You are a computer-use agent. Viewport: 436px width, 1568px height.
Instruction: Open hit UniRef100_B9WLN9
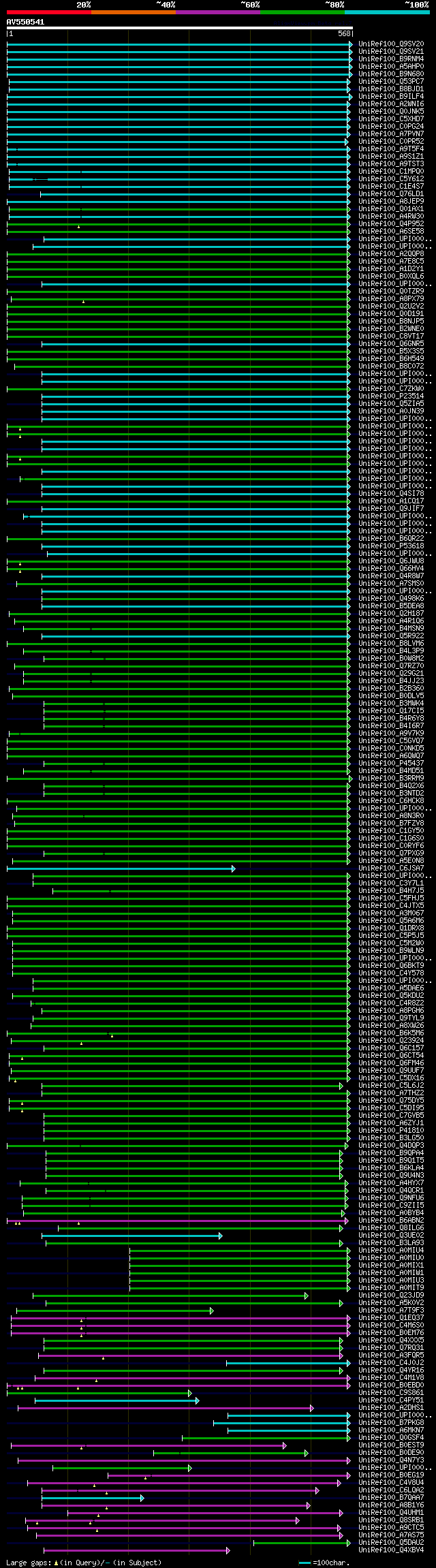391,950
